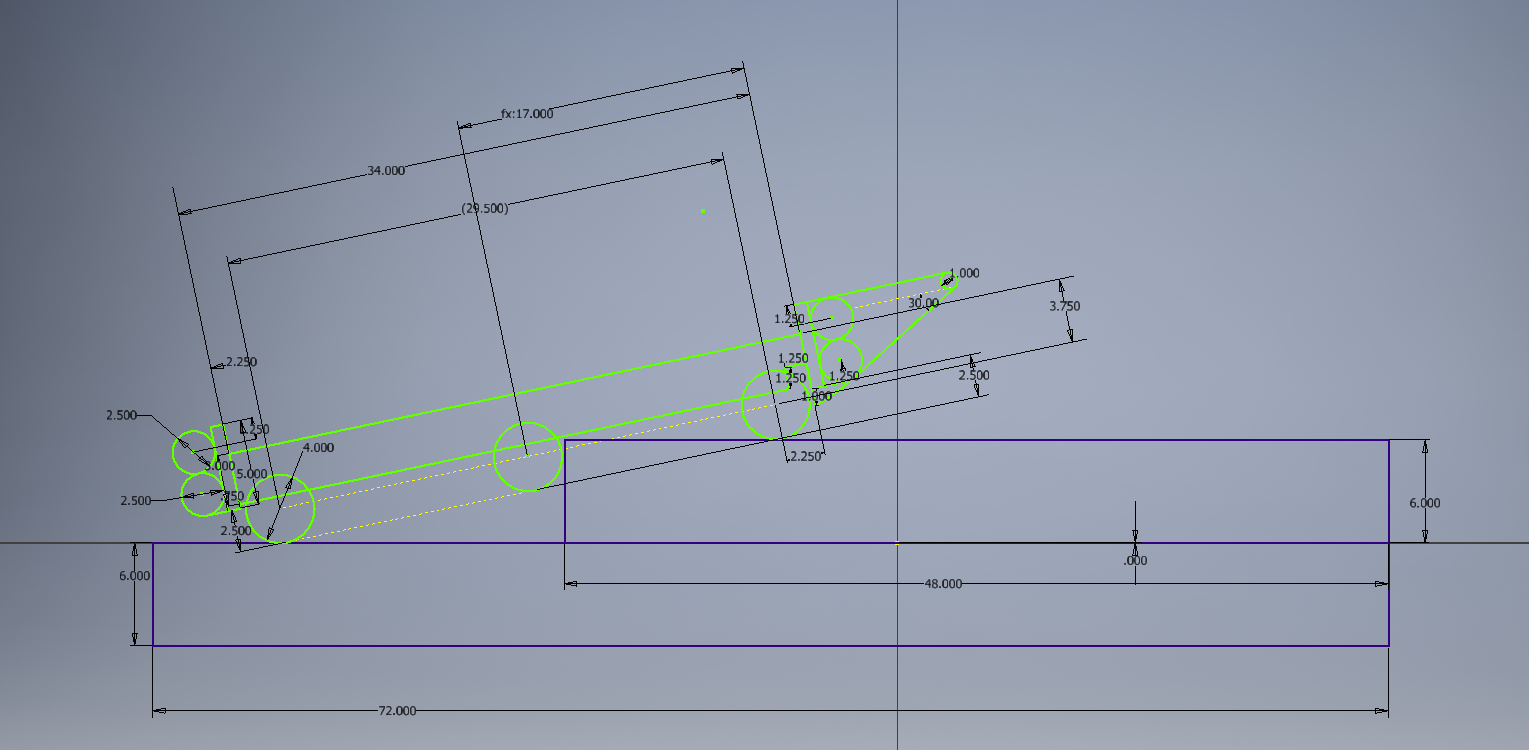The height and width of the screenshot is (750, 1529).
Task: Click the 5.000 dimension value
Action: [251, 474]
